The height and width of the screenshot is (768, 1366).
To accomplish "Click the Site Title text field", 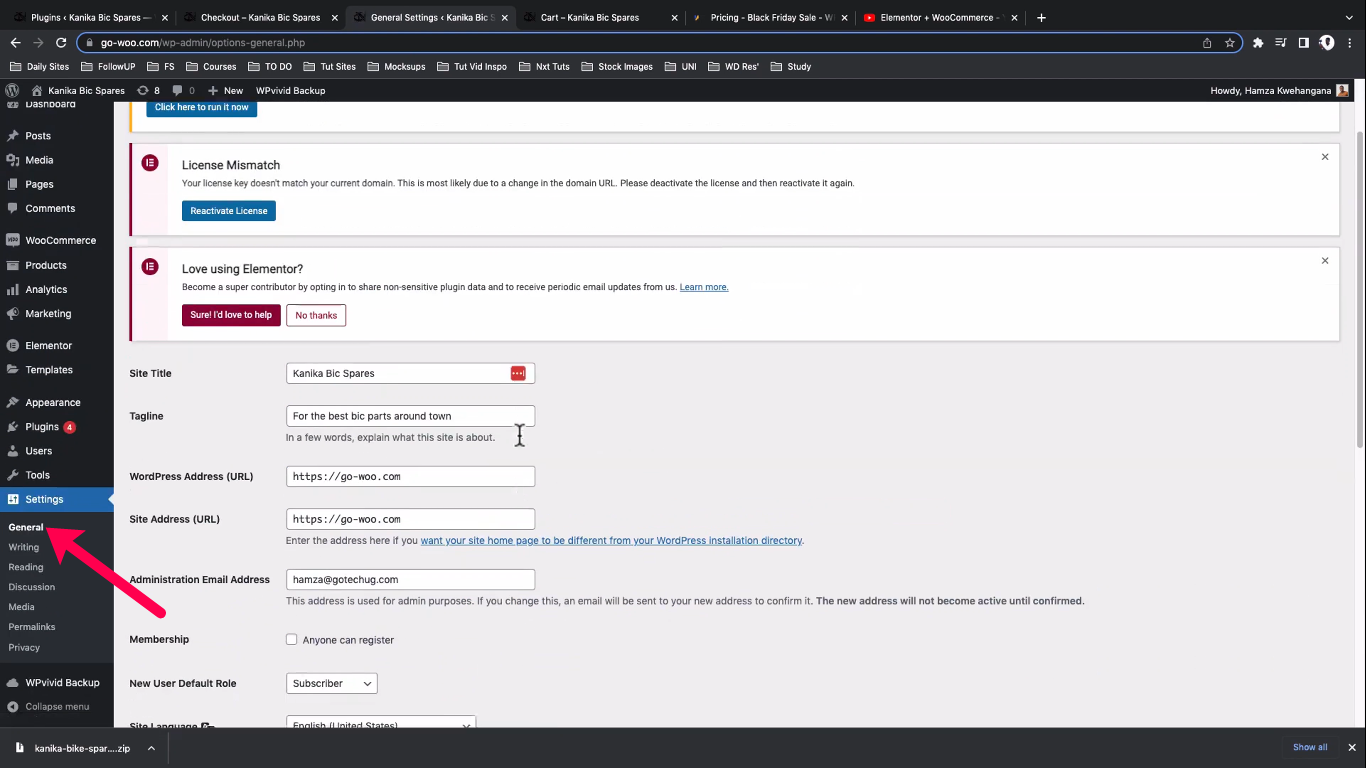I will click(x=410, y=373).
